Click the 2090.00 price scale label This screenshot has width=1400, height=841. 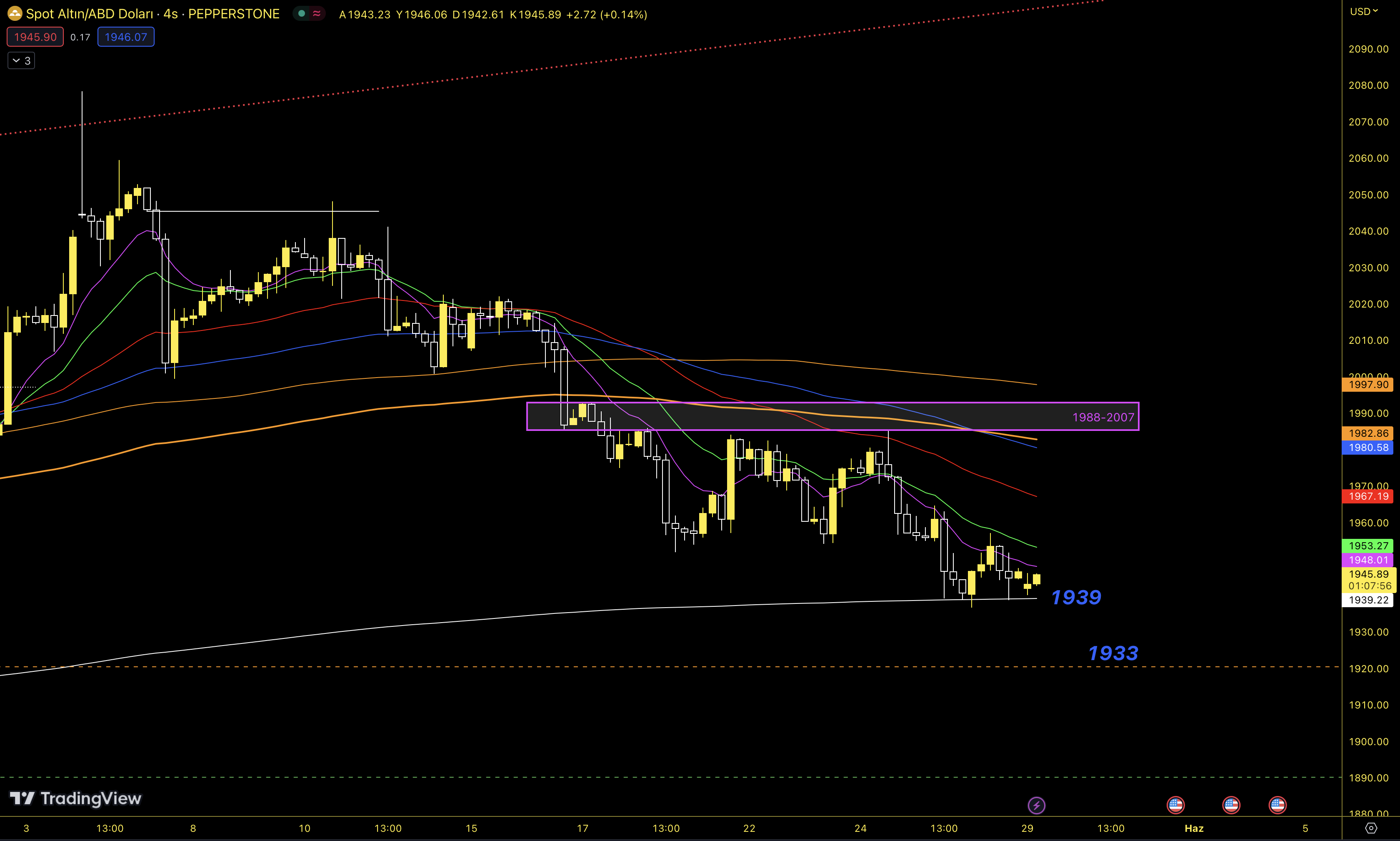click(x=1368, y=49)
